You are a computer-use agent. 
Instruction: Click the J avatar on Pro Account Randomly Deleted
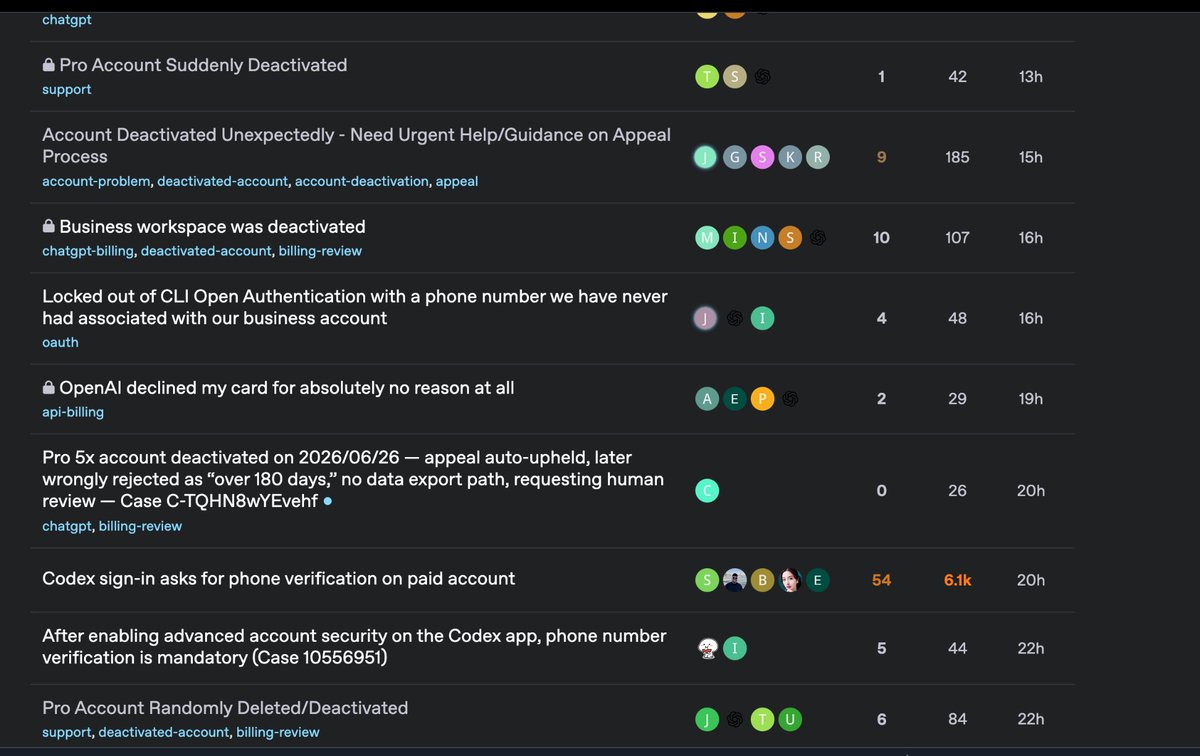(x=707, y=719)
